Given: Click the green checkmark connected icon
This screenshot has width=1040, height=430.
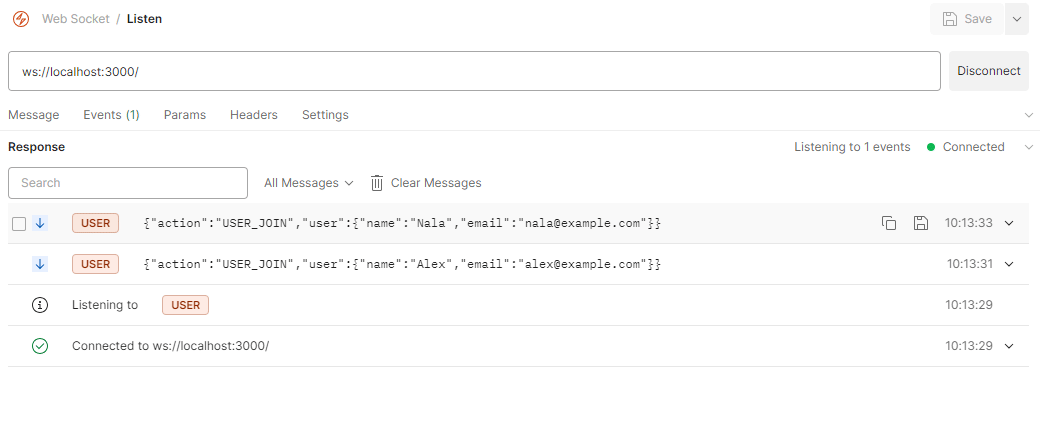Looking at the screenshot, I should pos(40,346).
